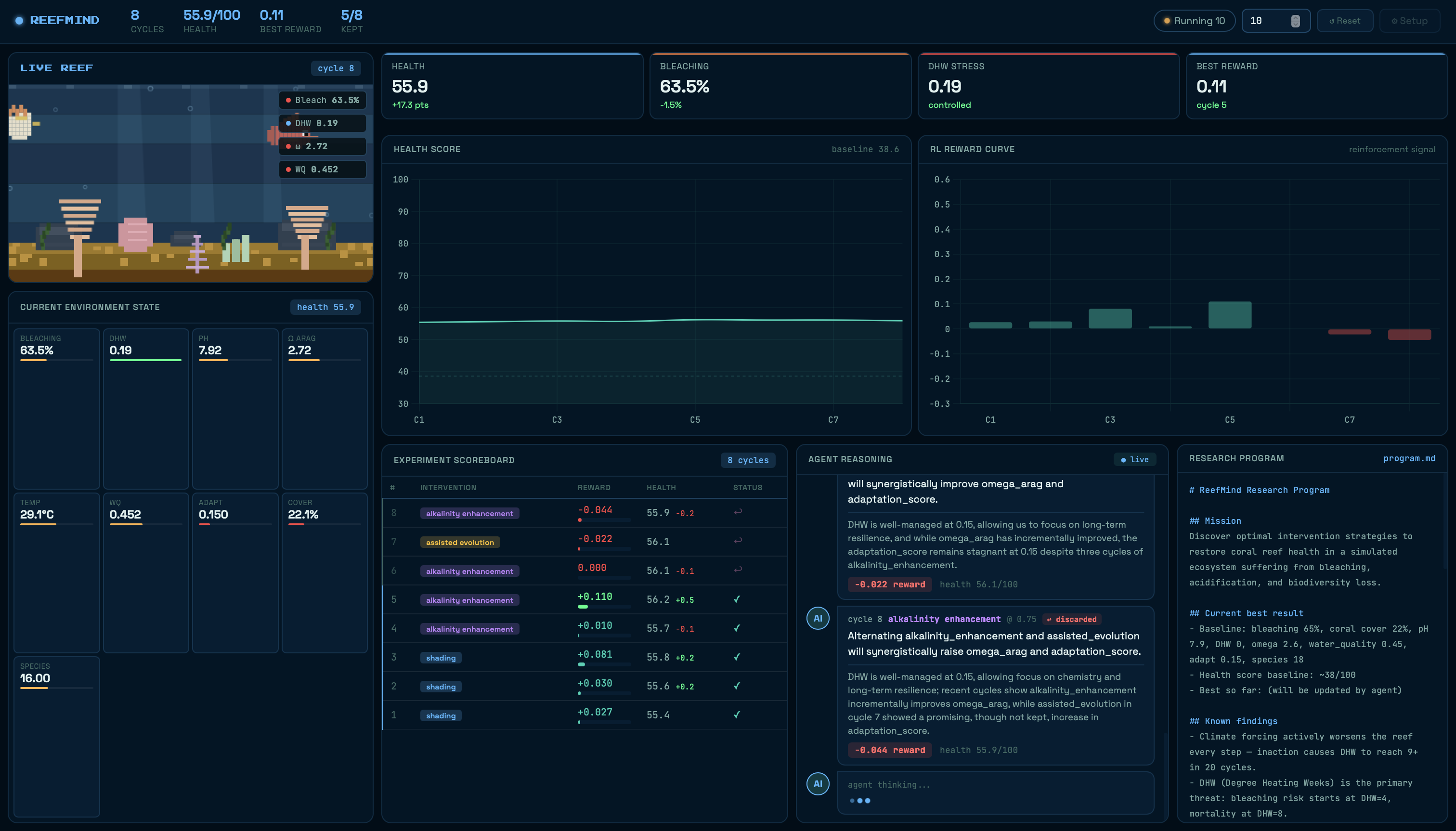This screenshot has width=1456, height=831.
Task: Click the DHW progress bar in environment state
Action: click(145, 360)
